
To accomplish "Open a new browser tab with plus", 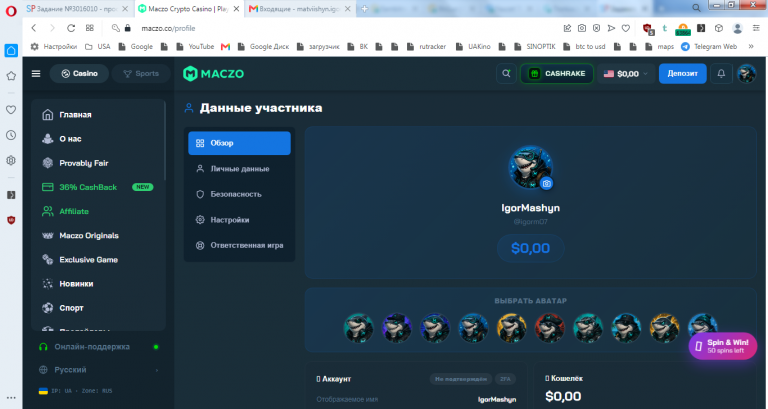I will pyautogui.click(x=364, y=9).
